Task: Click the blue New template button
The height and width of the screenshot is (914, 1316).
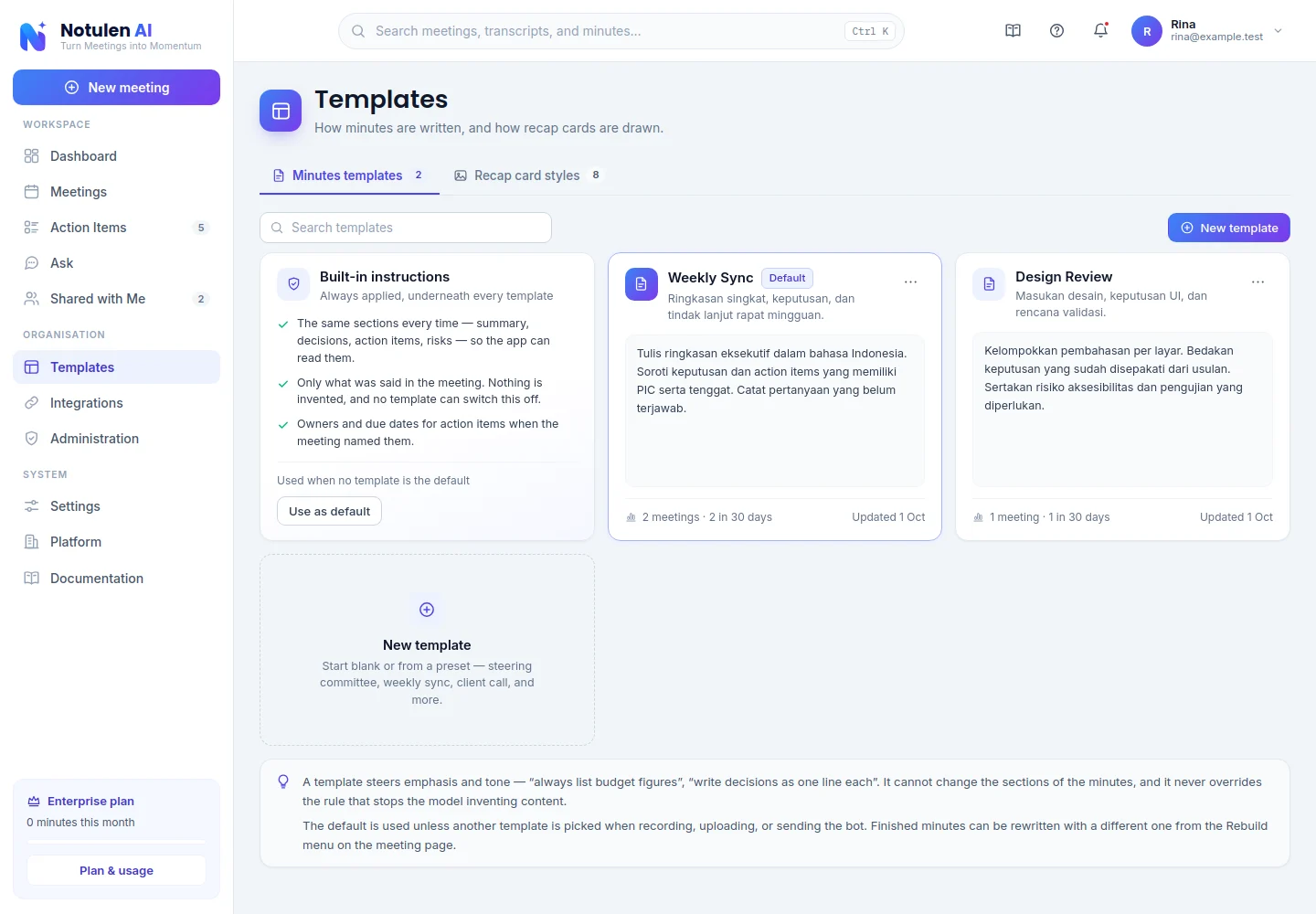Action: pyautogui.click(x=1228, y=228)
